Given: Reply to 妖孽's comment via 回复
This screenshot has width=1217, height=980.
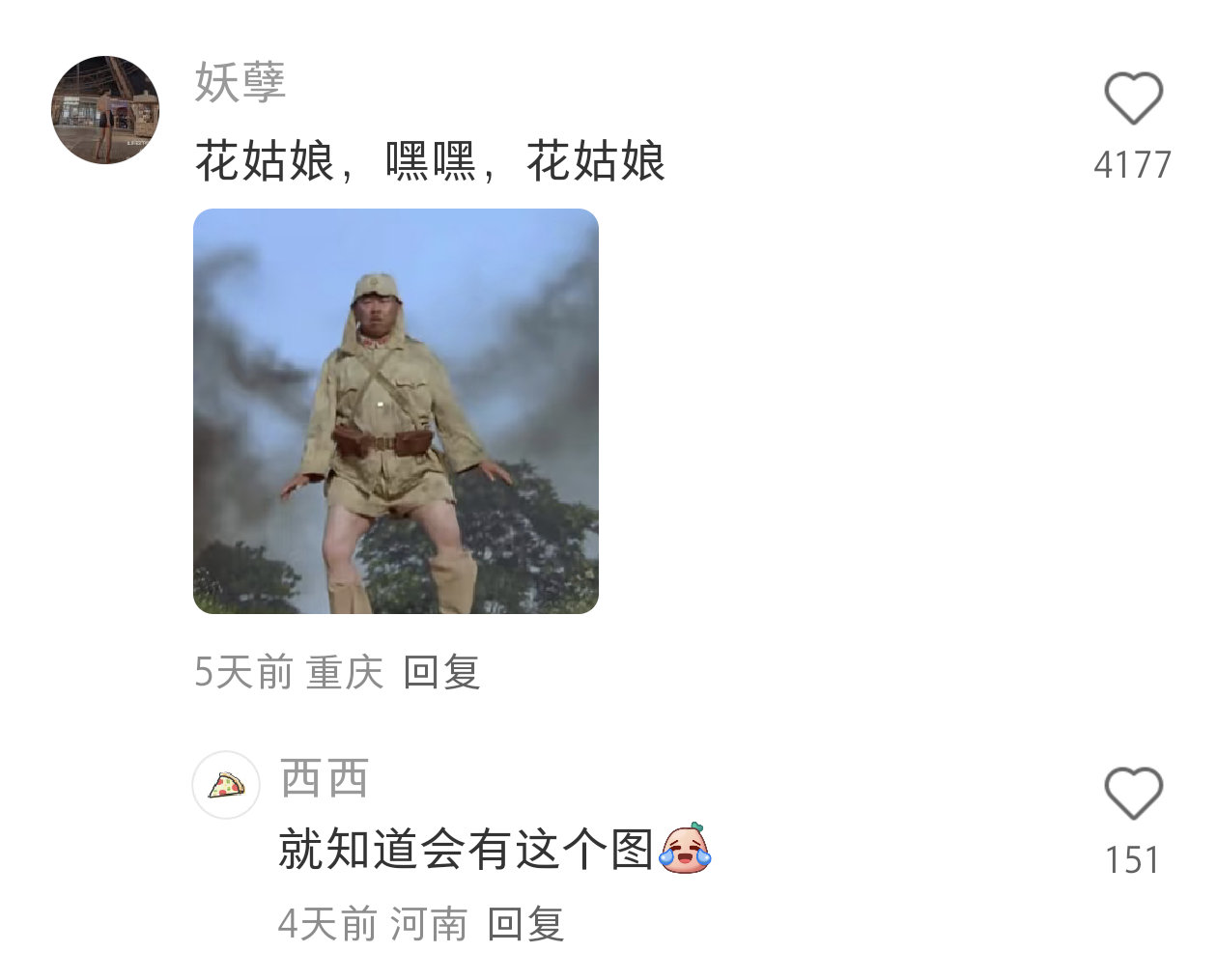Looking at the screenshot, I should pyautogui.click(x=441, y=672).
